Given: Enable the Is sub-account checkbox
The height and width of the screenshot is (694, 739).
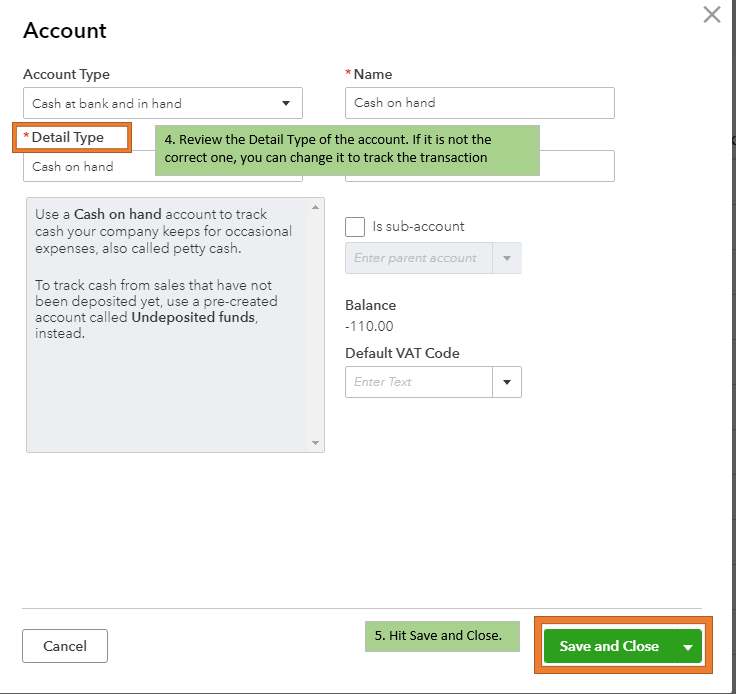Looking at the screenshot, I should (x=355, y=227).
